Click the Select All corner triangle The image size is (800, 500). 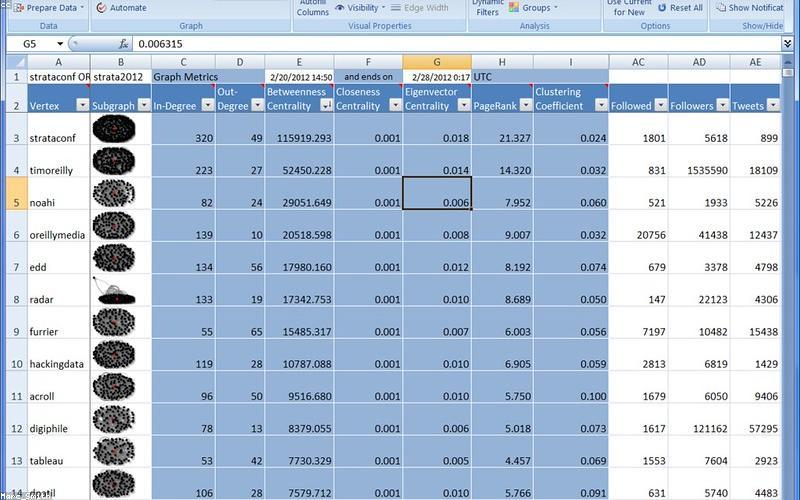coord(16,62)
